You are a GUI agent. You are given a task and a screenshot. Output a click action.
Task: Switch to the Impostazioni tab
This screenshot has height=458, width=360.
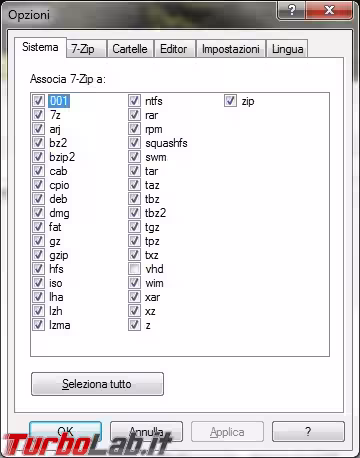(231, 49)
